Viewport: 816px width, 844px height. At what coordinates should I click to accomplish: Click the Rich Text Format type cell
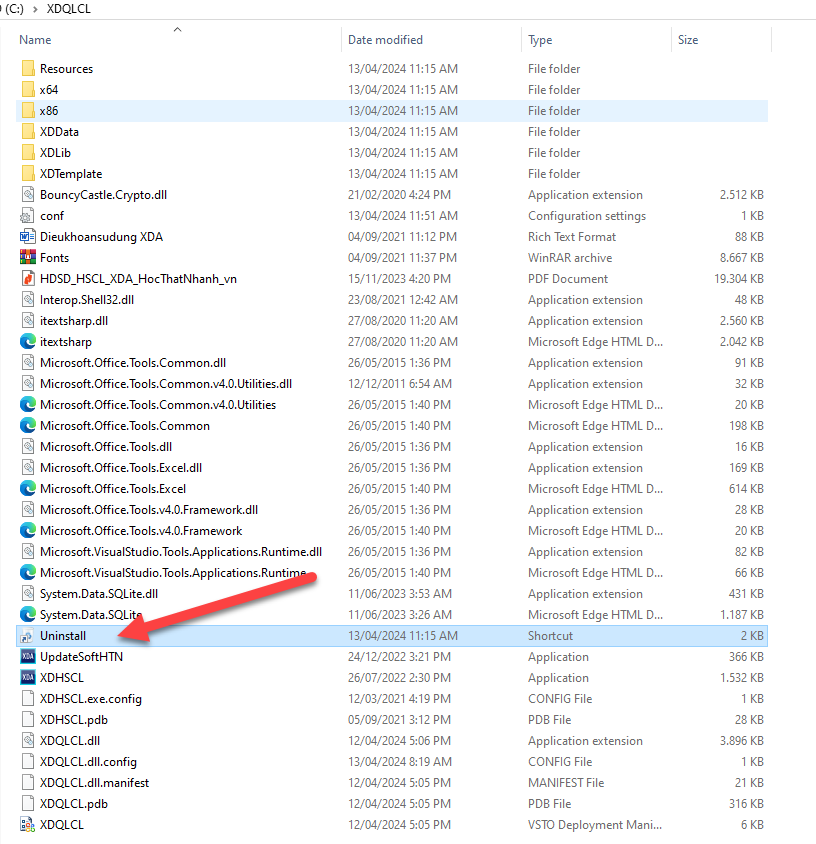point(572,237)
